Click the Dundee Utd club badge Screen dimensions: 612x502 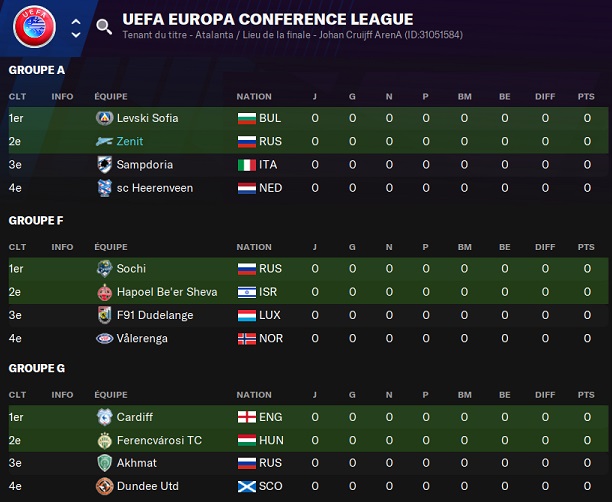point(104,487)
